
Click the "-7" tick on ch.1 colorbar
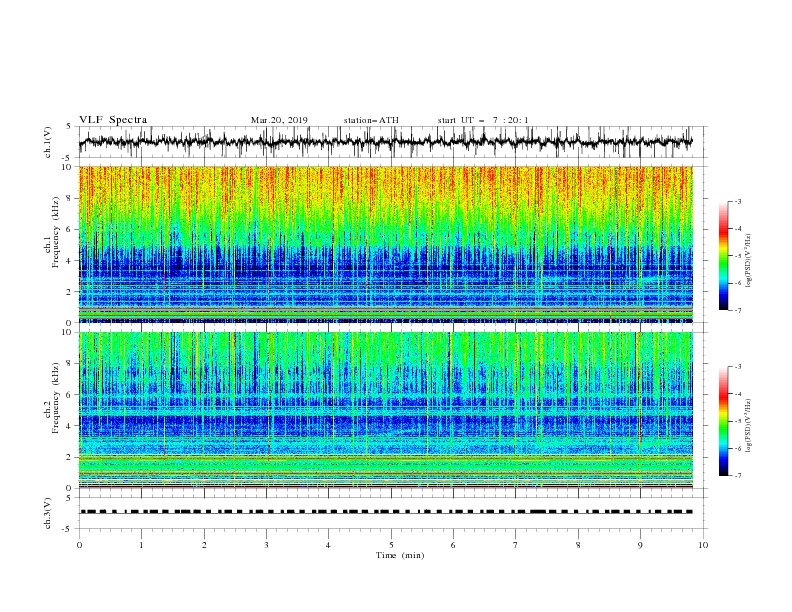(738, 310)
